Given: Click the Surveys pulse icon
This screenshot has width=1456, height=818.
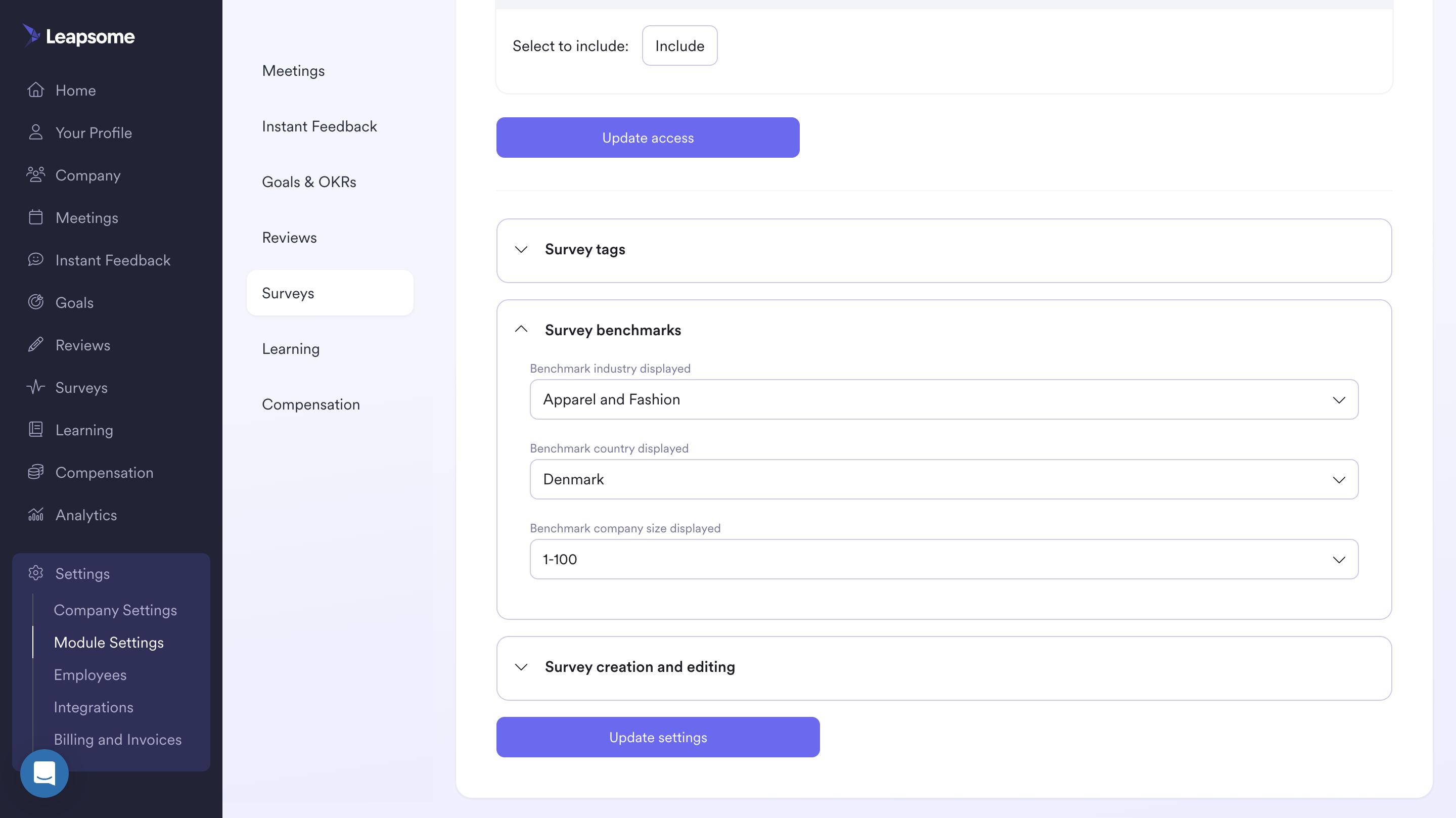Looking at the screenshot, I should point(35,387).
